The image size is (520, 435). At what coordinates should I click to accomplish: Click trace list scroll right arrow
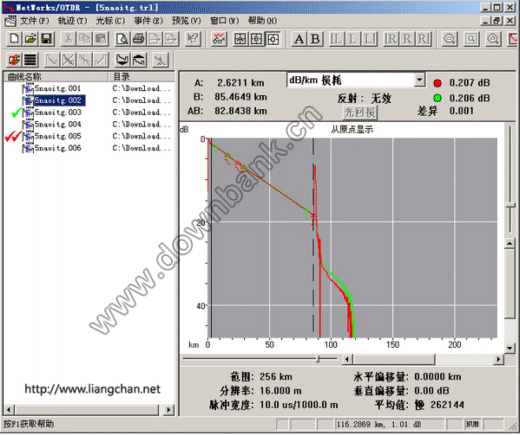pos(169,410)
